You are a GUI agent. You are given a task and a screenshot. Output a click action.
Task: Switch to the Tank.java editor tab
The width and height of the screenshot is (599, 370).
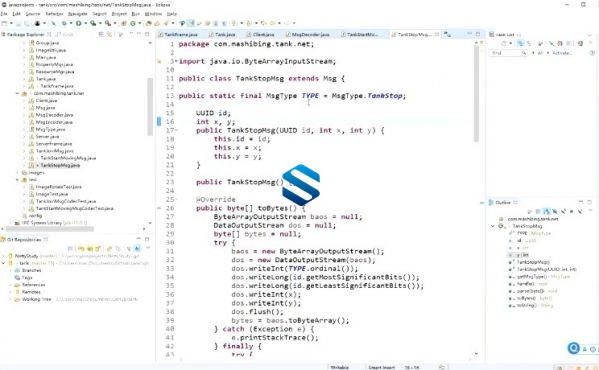point(225,34)
